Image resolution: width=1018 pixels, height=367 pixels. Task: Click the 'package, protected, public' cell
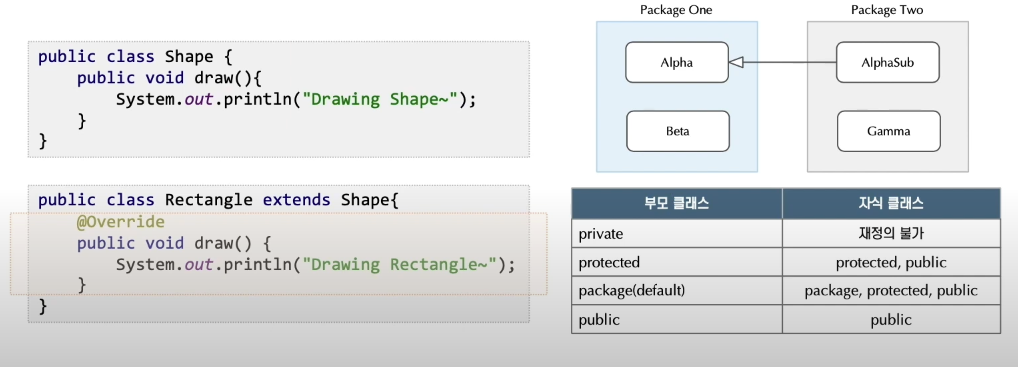(x=891, y=291)
